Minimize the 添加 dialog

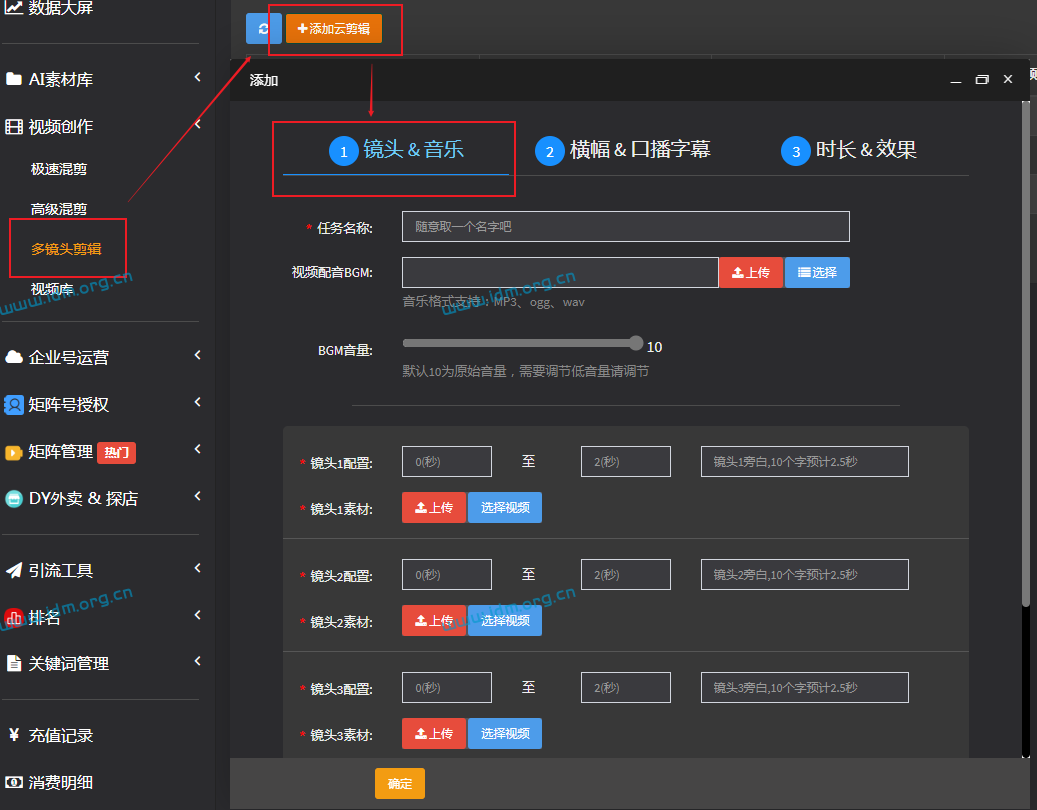click(956, 80)
